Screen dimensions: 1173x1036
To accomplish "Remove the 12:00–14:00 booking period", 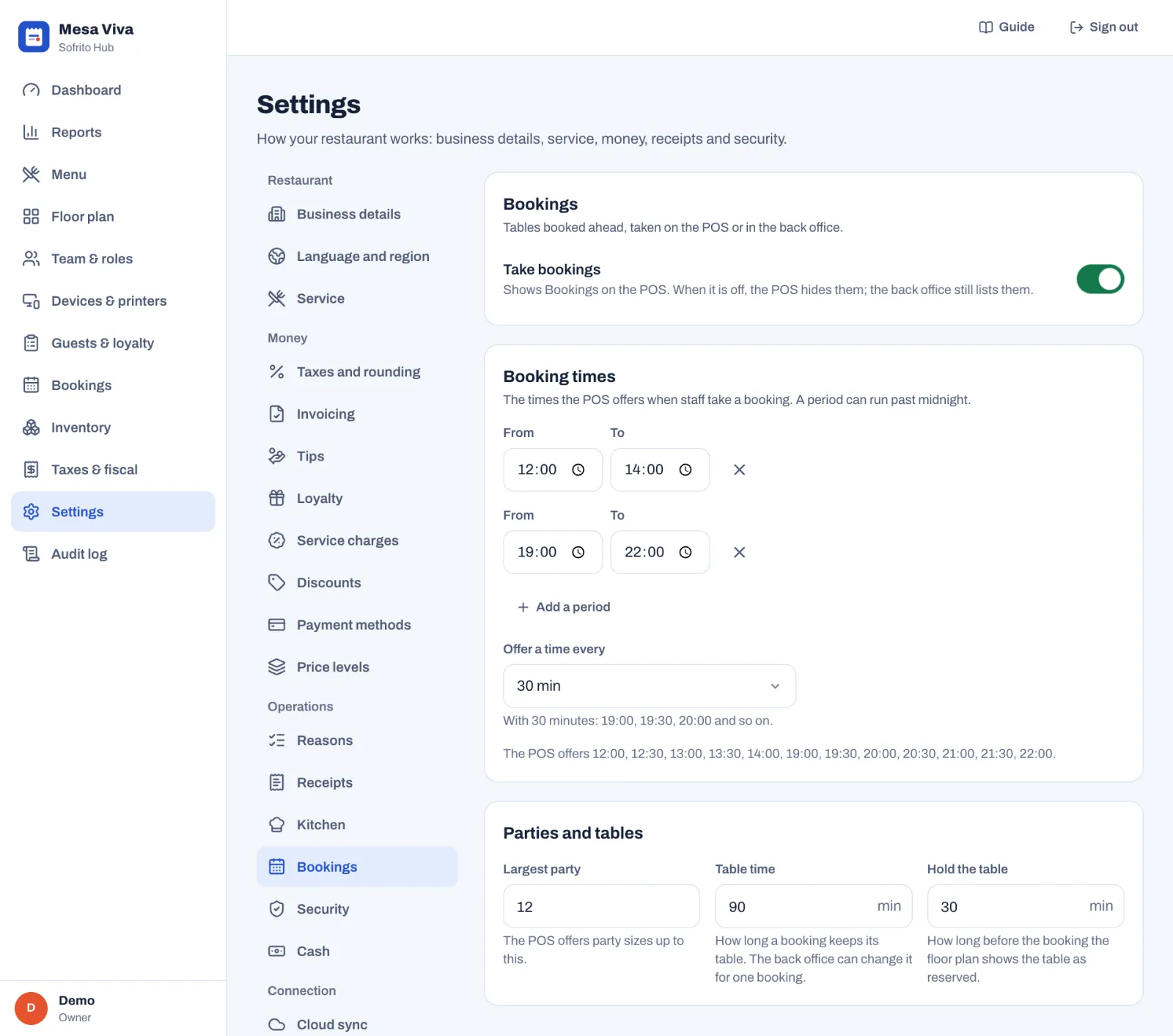I will 739,470.
